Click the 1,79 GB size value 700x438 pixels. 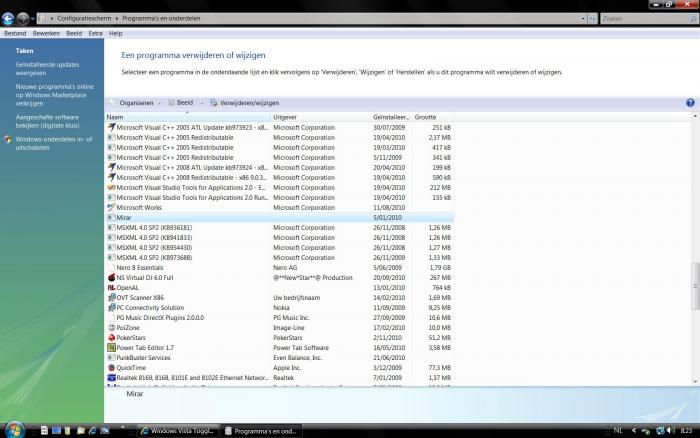440,267
